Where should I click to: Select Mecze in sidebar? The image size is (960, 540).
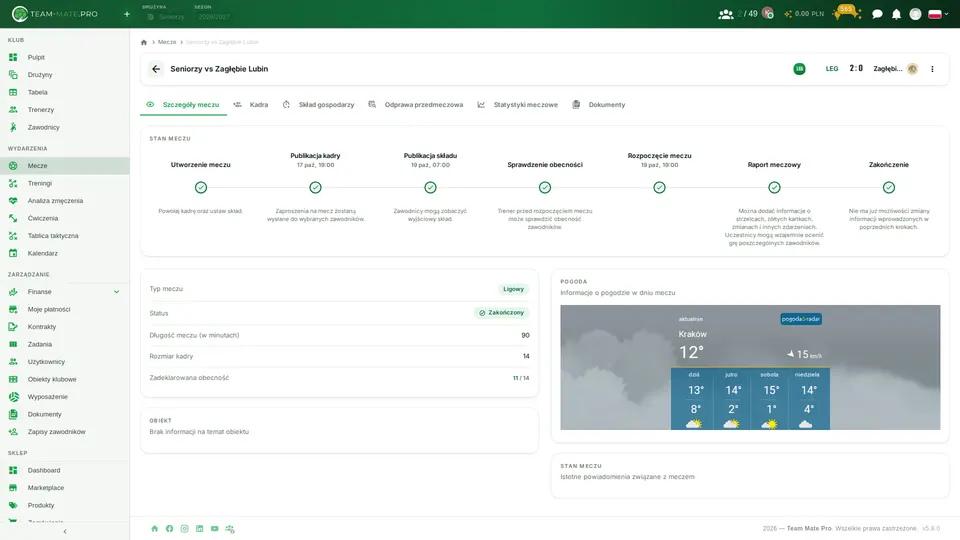point(64,166)
